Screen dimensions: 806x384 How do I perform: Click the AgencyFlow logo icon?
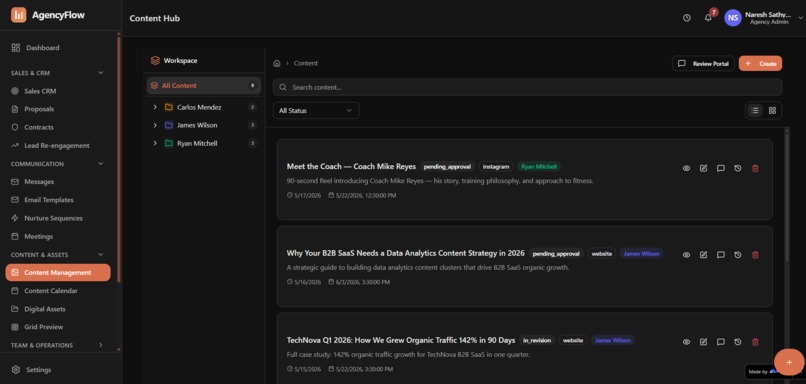tap(19, 15)
